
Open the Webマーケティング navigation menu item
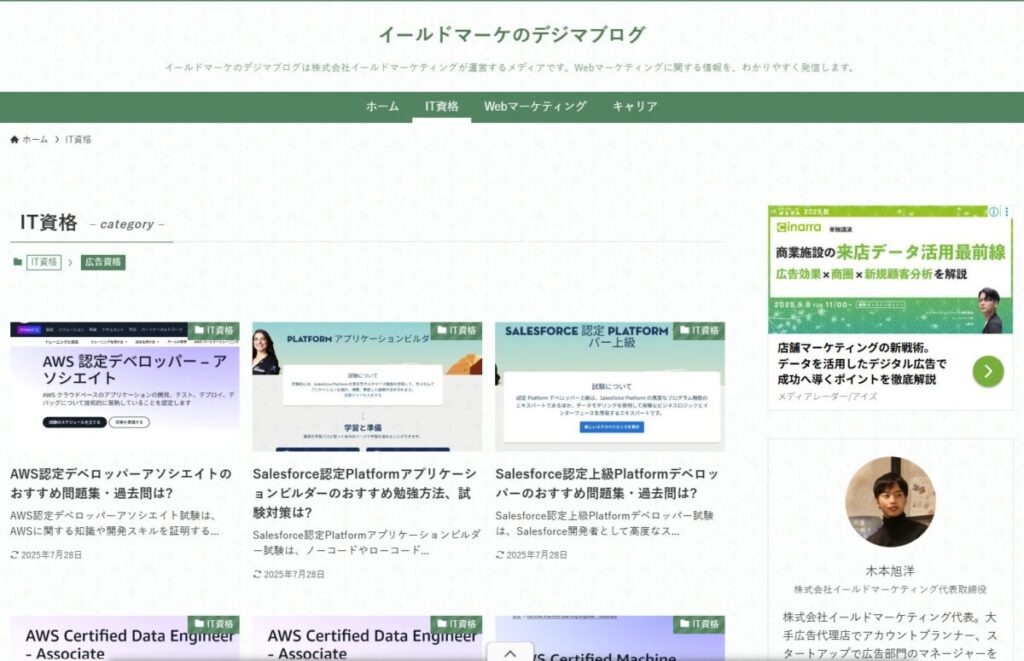[535, 106]
